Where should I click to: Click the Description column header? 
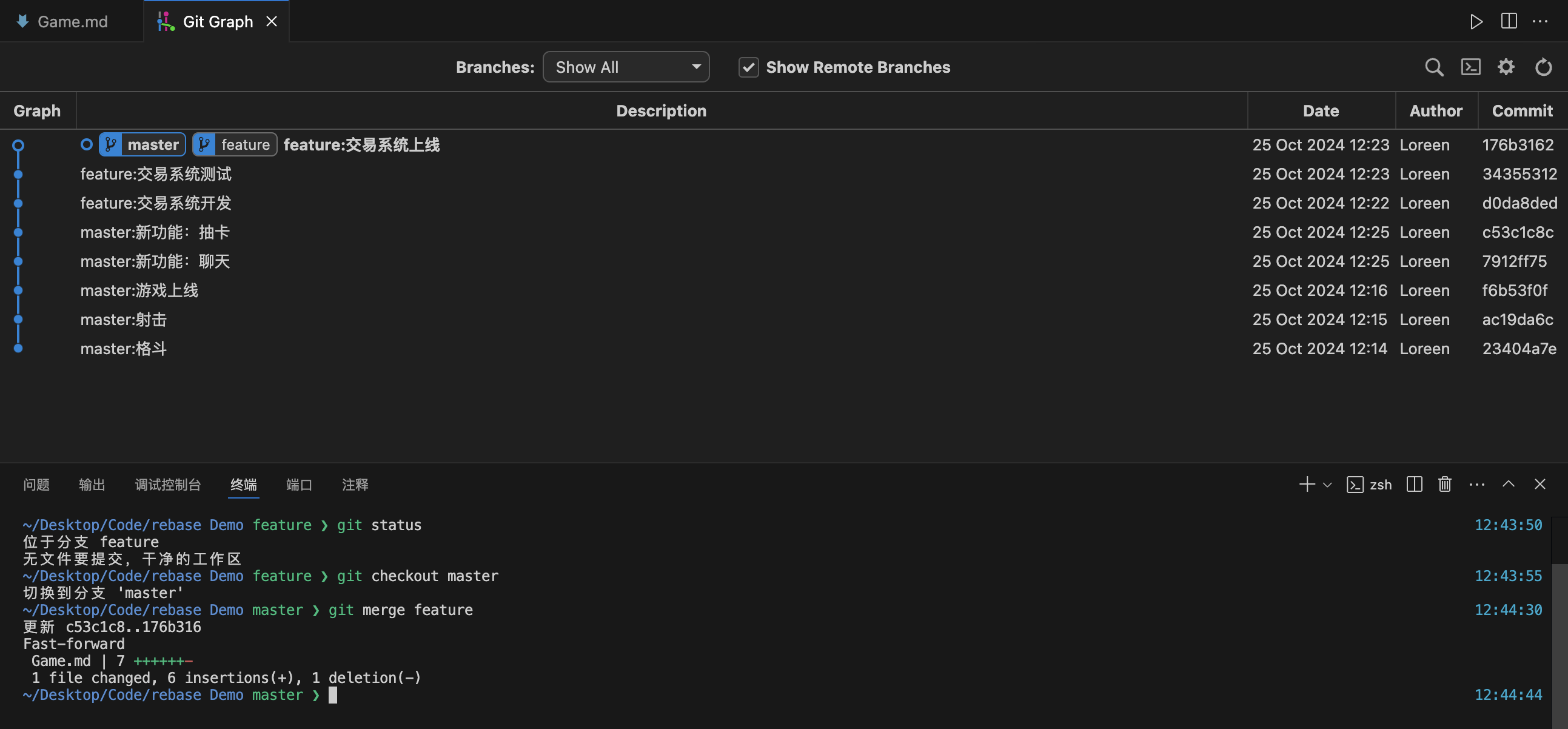(662, 111)
